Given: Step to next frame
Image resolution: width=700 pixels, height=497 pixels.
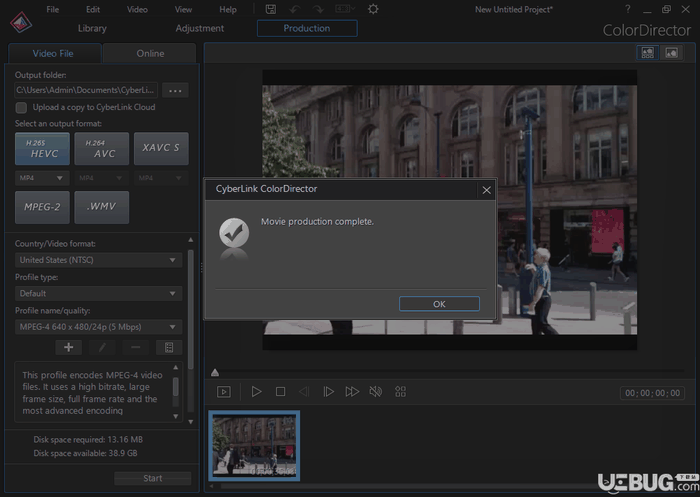Looking at the screenshot, I should (x=328, y=392).
